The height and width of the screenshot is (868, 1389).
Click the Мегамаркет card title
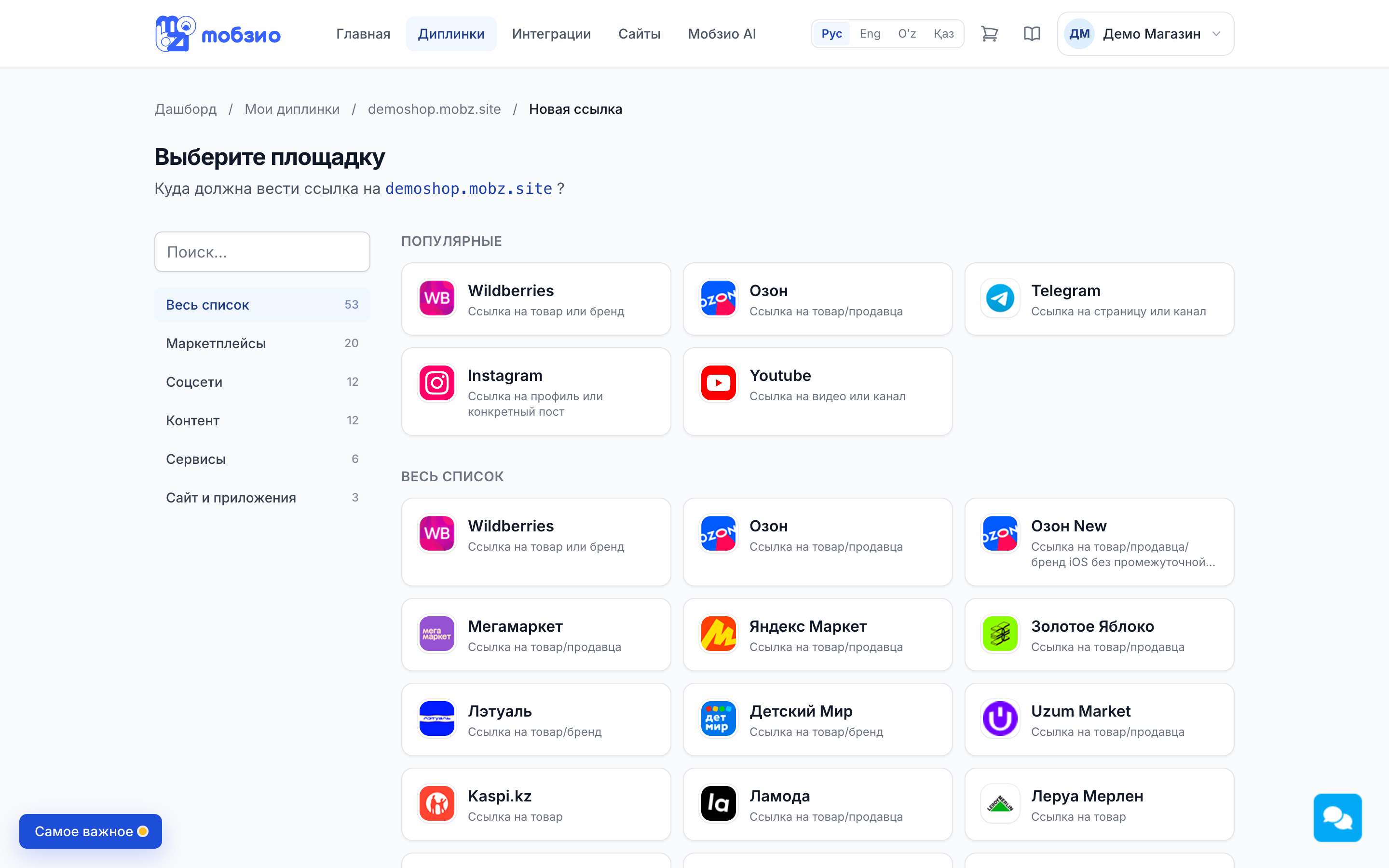coord(515,626)
